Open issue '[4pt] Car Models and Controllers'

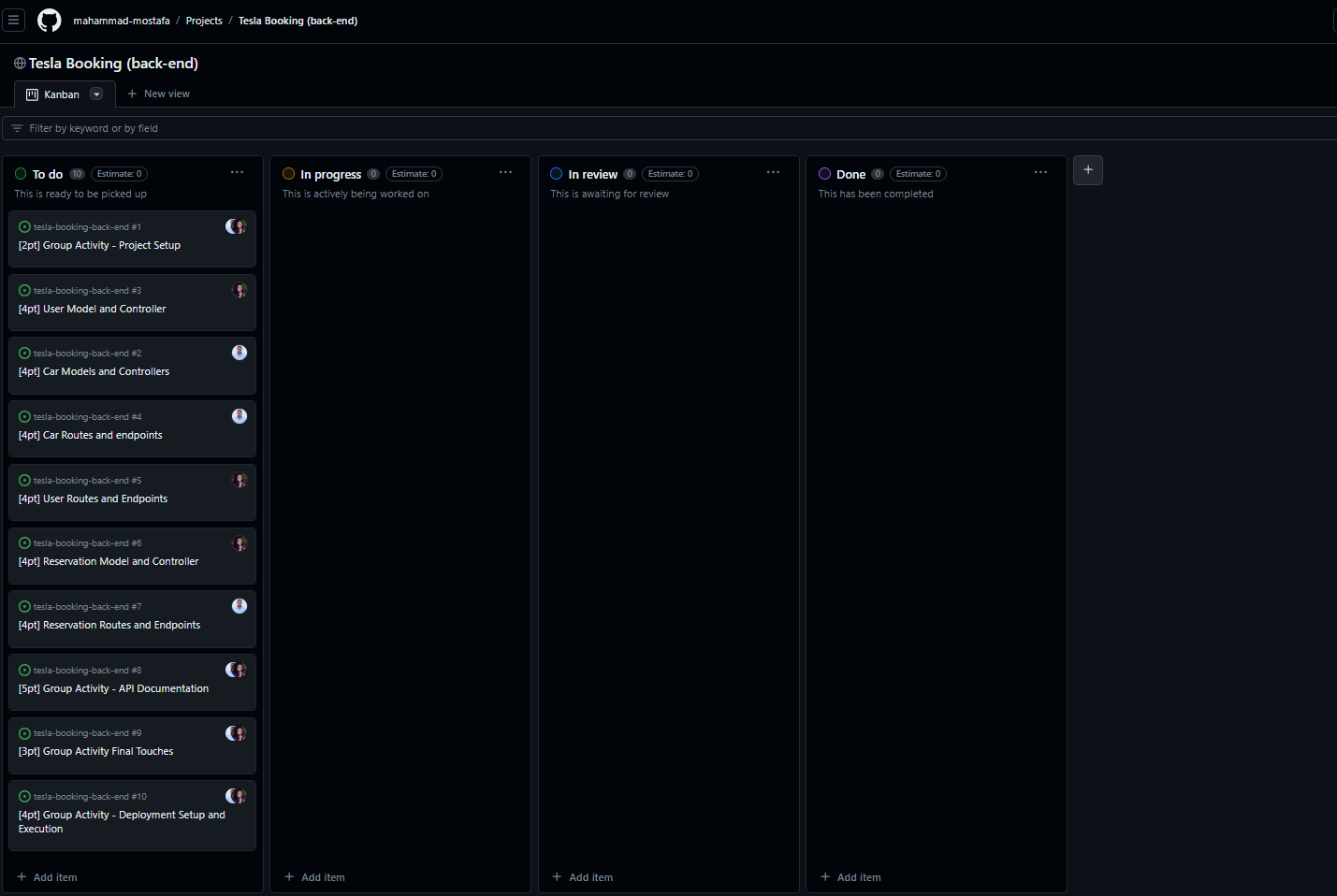coord(94,371)
